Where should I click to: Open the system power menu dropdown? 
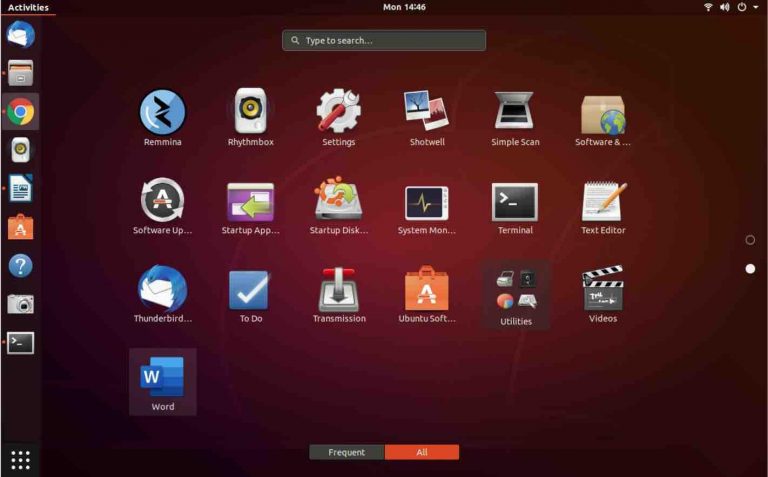[x=748, y=7]
